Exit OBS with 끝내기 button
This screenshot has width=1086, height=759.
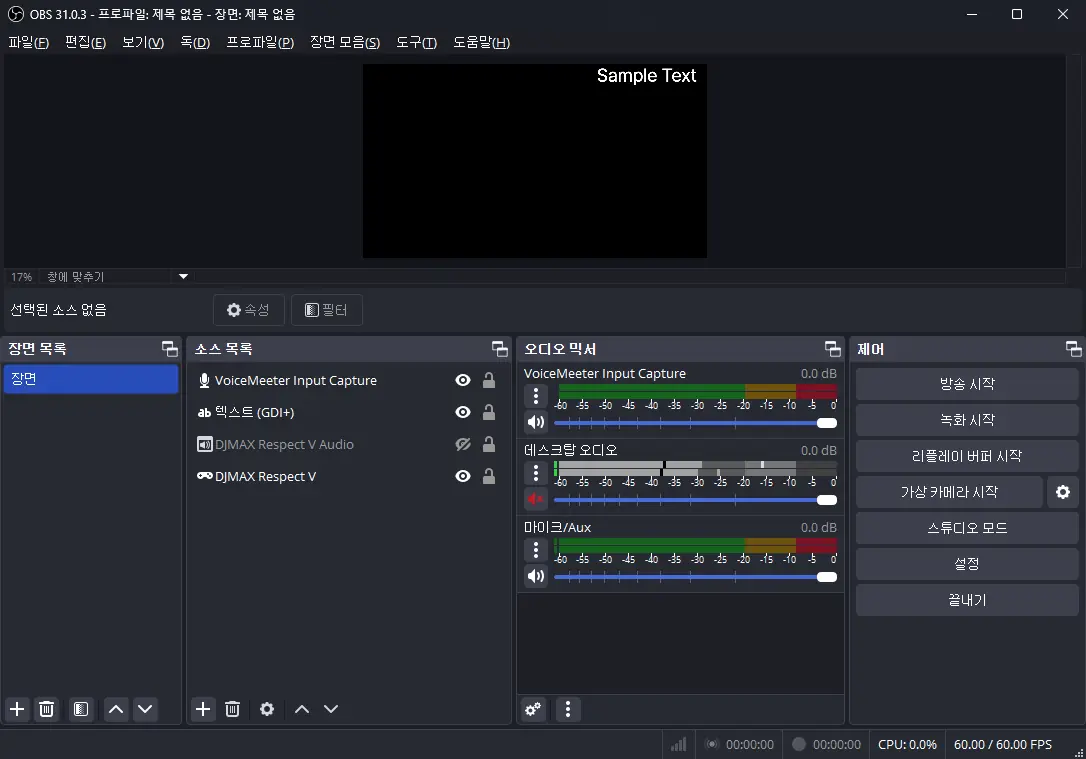(x=967, y=600)
